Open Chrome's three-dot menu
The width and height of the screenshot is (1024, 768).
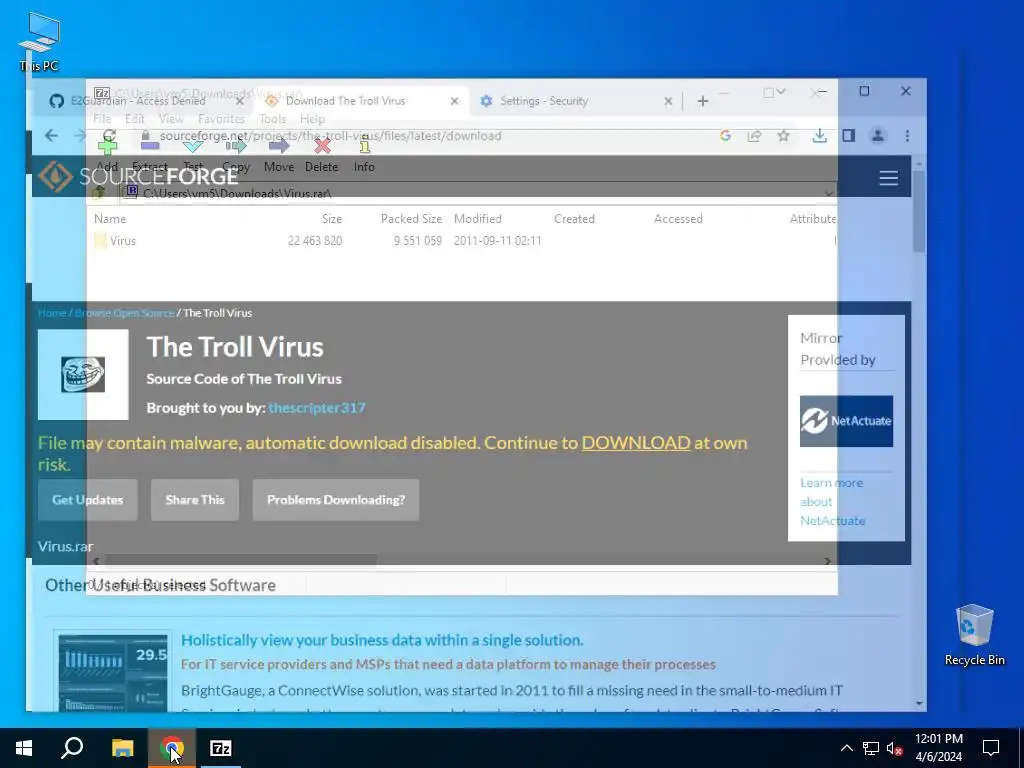click(907, 136)
